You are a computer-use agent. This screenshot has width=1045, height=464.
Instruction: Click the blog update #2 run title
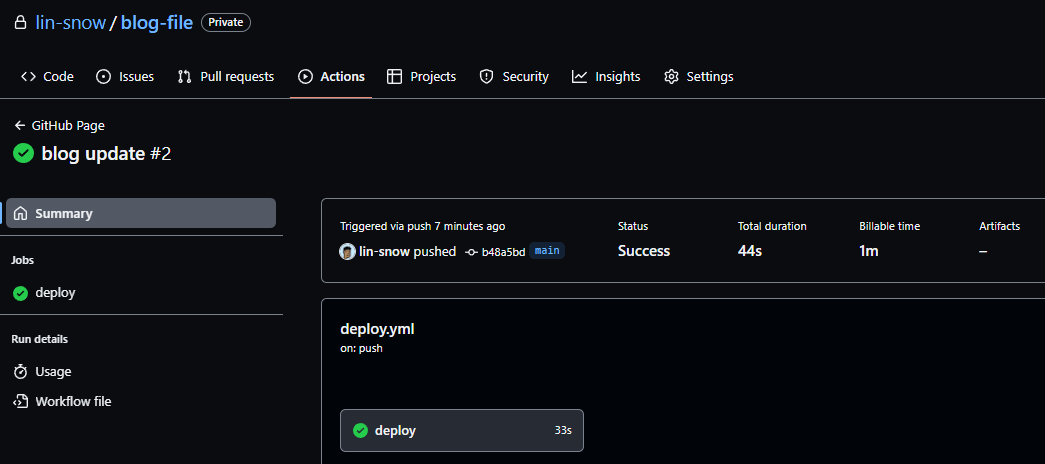point(106,154)
